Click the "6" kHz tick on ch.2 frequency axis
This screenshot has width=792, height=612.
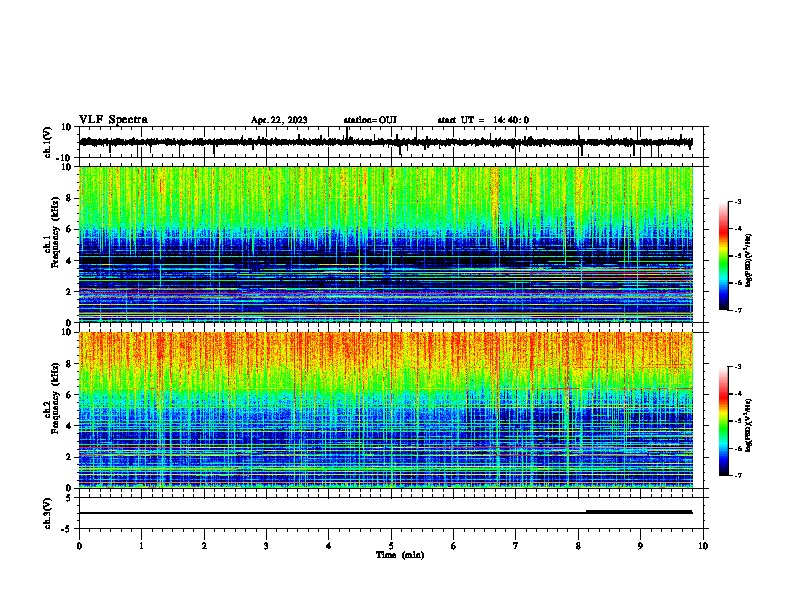click(x=69, y=395)
